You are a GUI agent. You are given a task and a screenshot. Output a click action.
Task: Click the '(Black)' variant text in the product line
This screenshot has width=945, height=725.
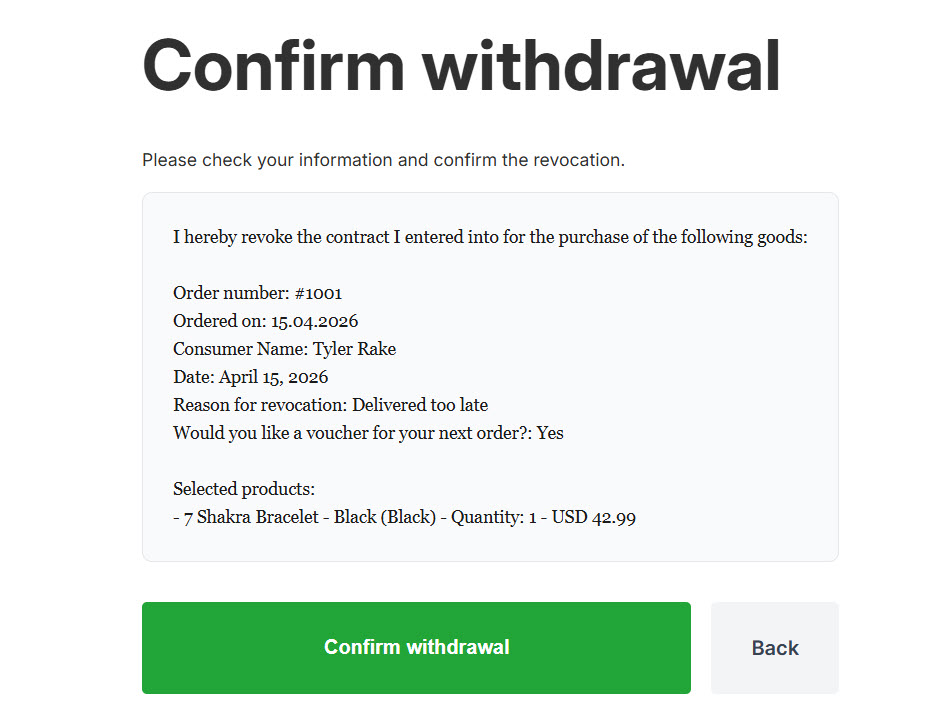click(408, 517)
